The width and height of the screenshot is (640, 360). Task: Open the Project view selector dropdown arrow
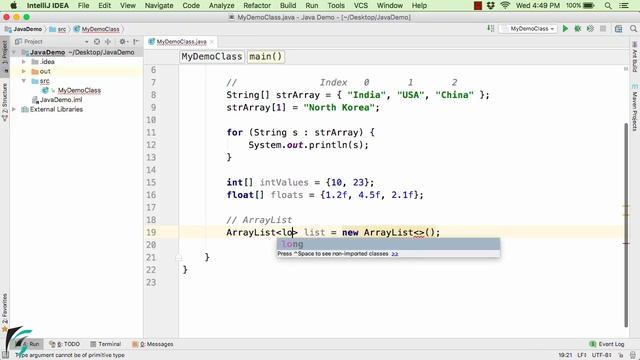87,42
